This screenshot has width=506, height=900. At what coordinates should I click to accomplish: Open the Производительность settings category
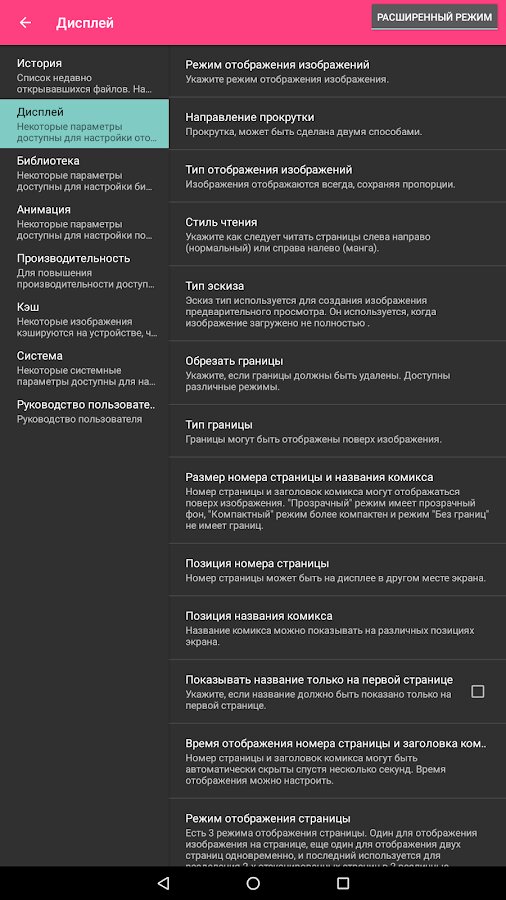(x=84, y=270)
